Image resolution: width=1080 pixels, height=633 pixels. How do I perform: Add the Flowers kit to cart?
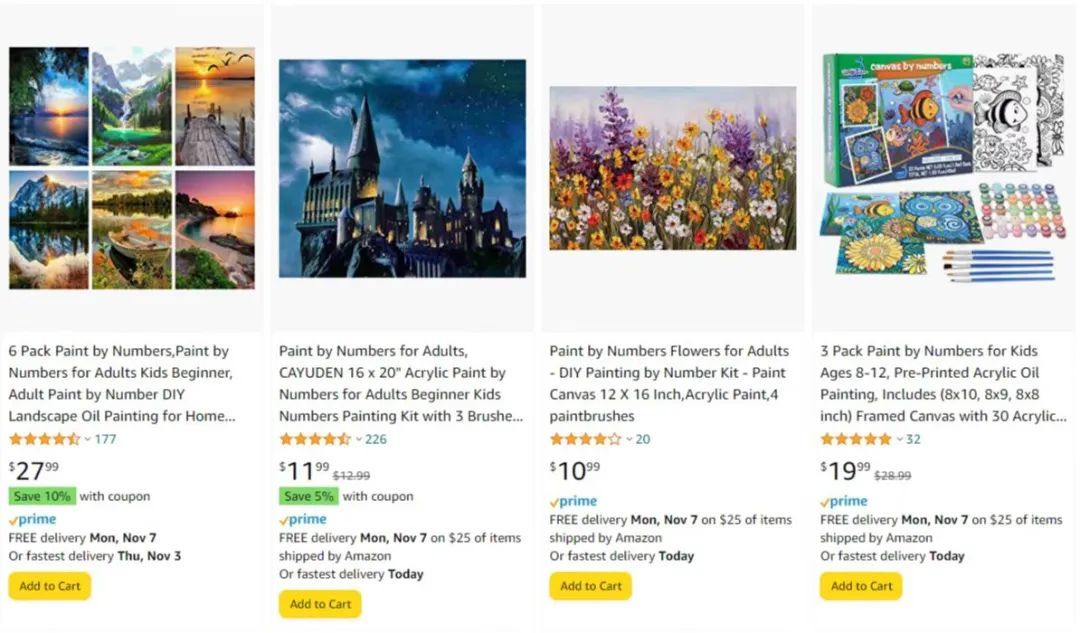(590, 586)
